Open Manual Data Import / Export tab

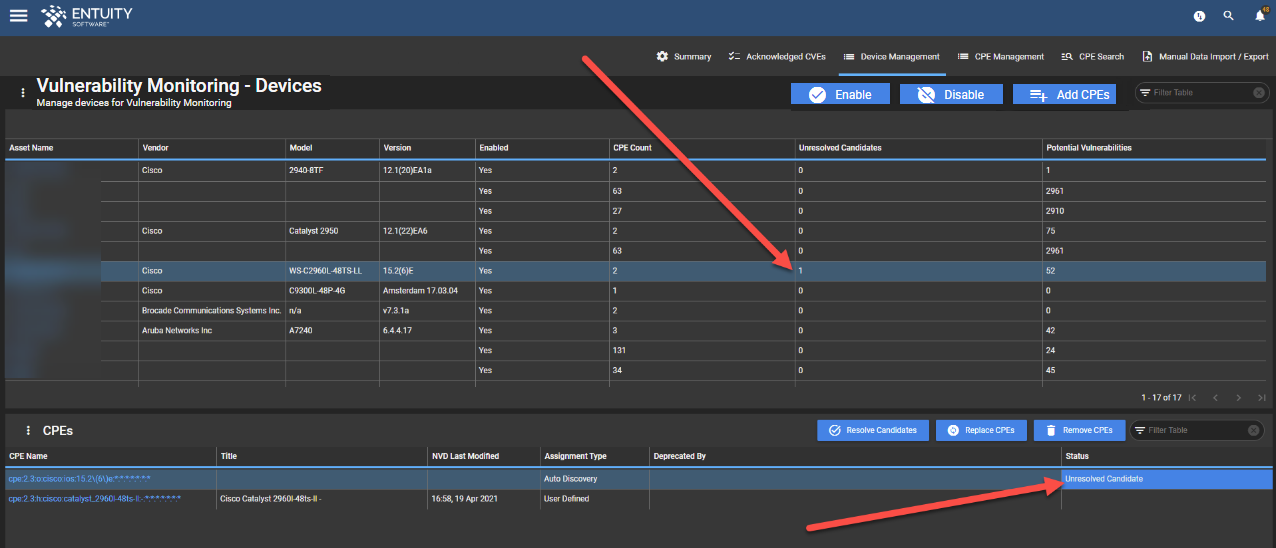pos(1205,57)
